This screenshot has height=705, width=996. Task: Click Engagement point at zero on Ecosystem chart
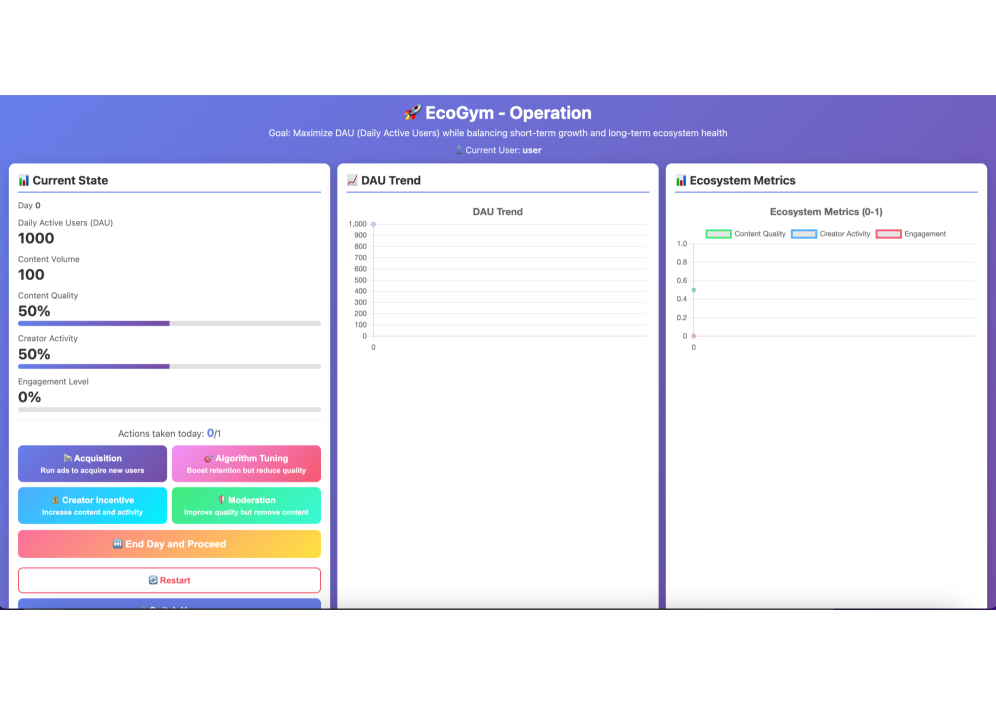(694, 336)
